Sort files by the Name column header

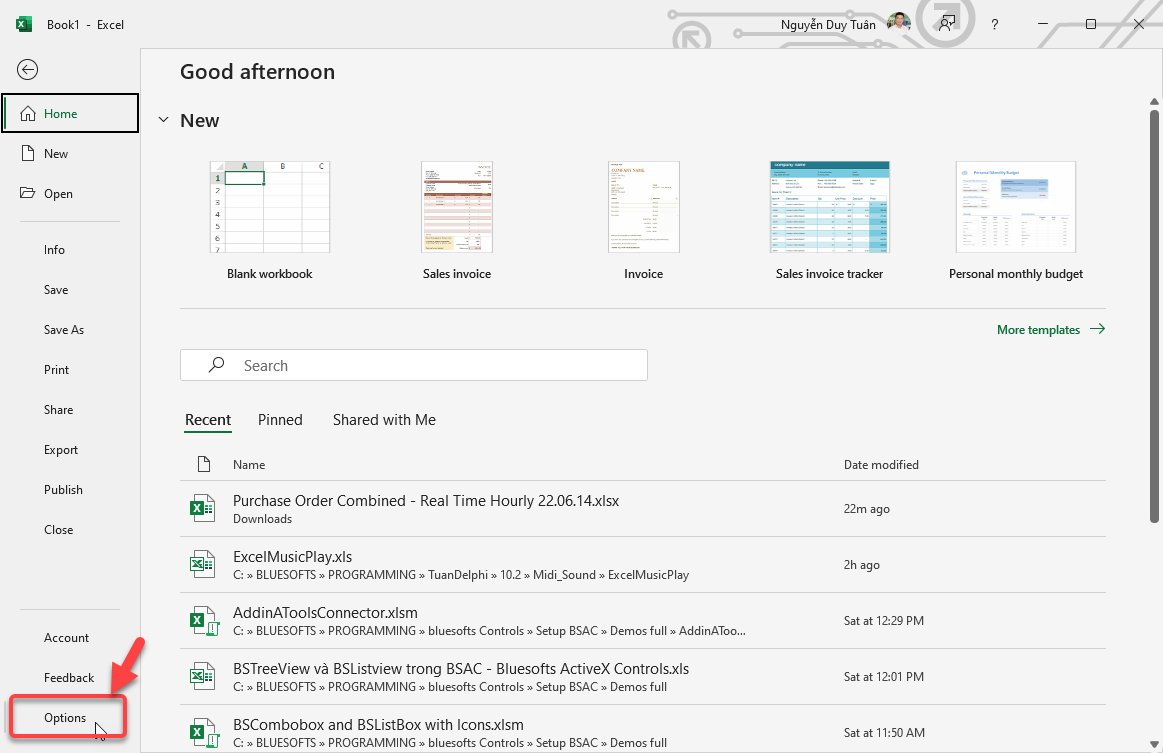(249, 464)
